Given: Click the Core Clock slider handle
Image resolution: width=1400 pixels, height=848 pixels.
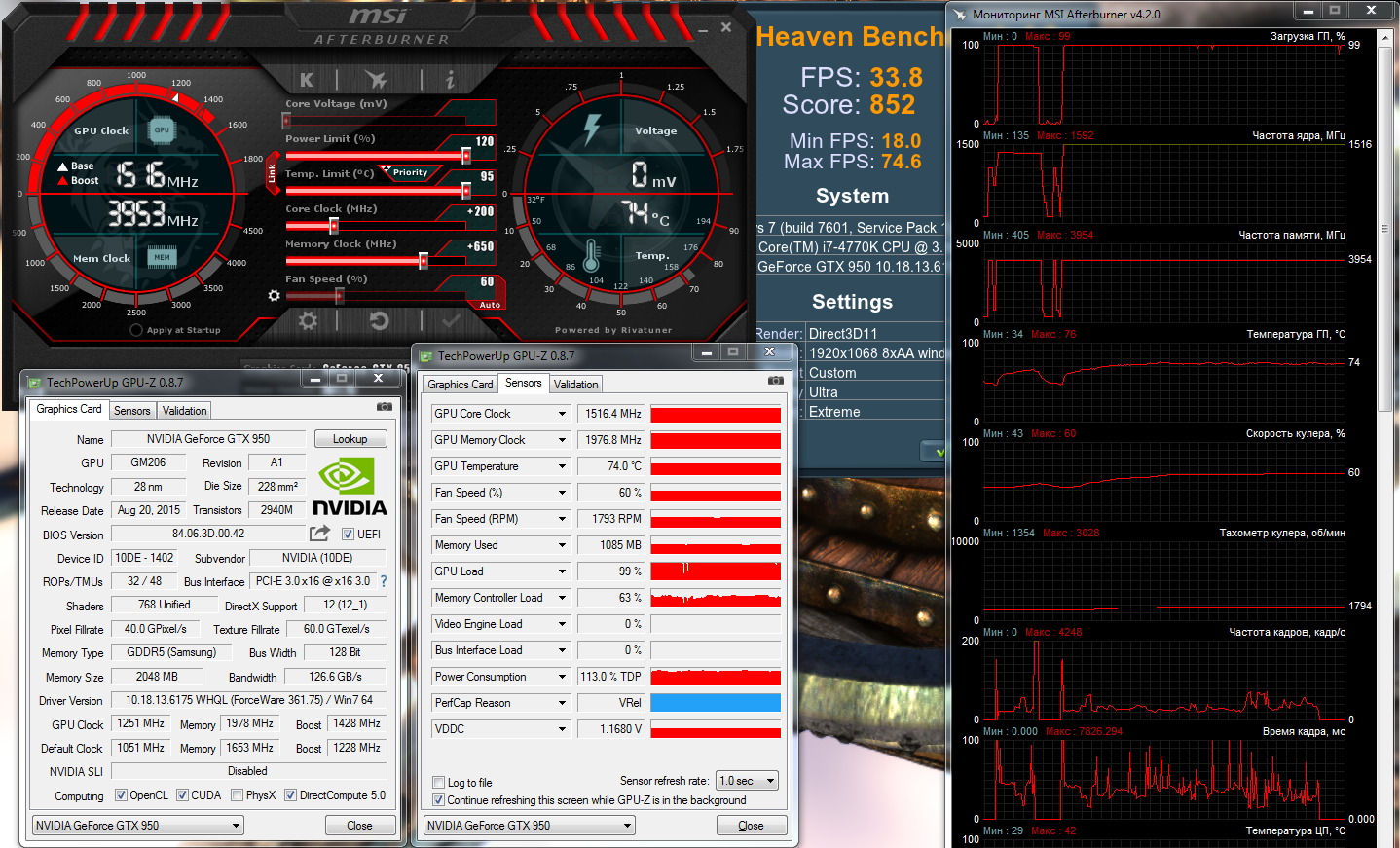Looking at the screenshot, I should point(334,226).
